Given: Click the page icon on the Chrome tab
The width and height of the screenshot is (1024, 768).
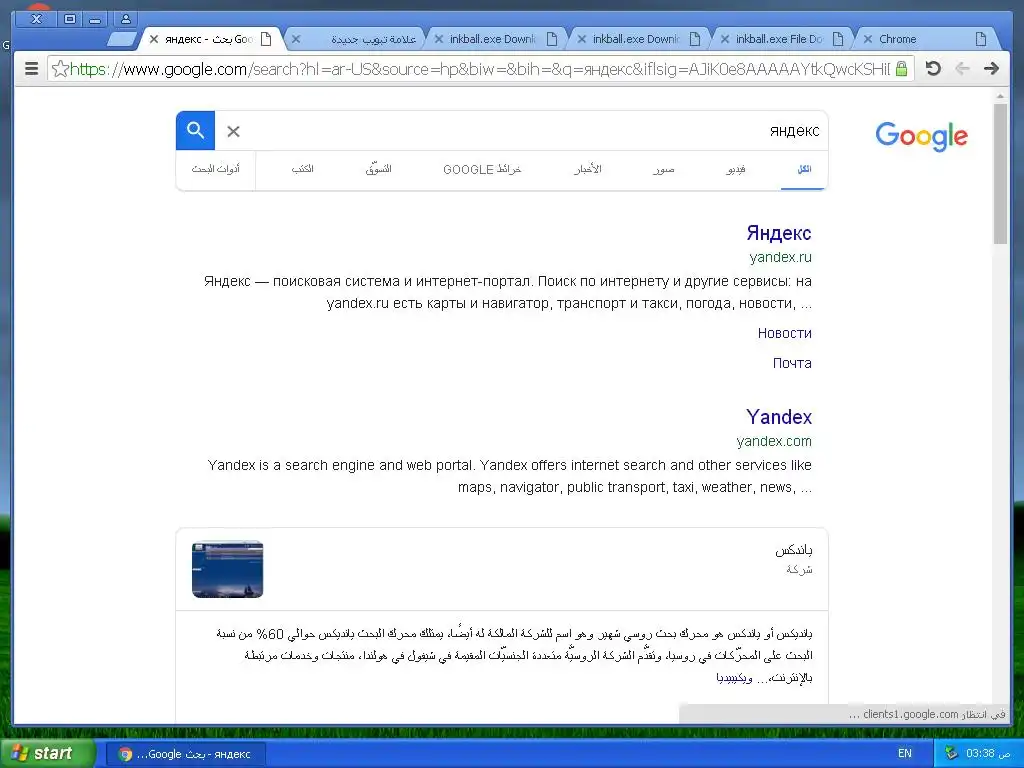Looking at the screenshot, I should [980, 39].
